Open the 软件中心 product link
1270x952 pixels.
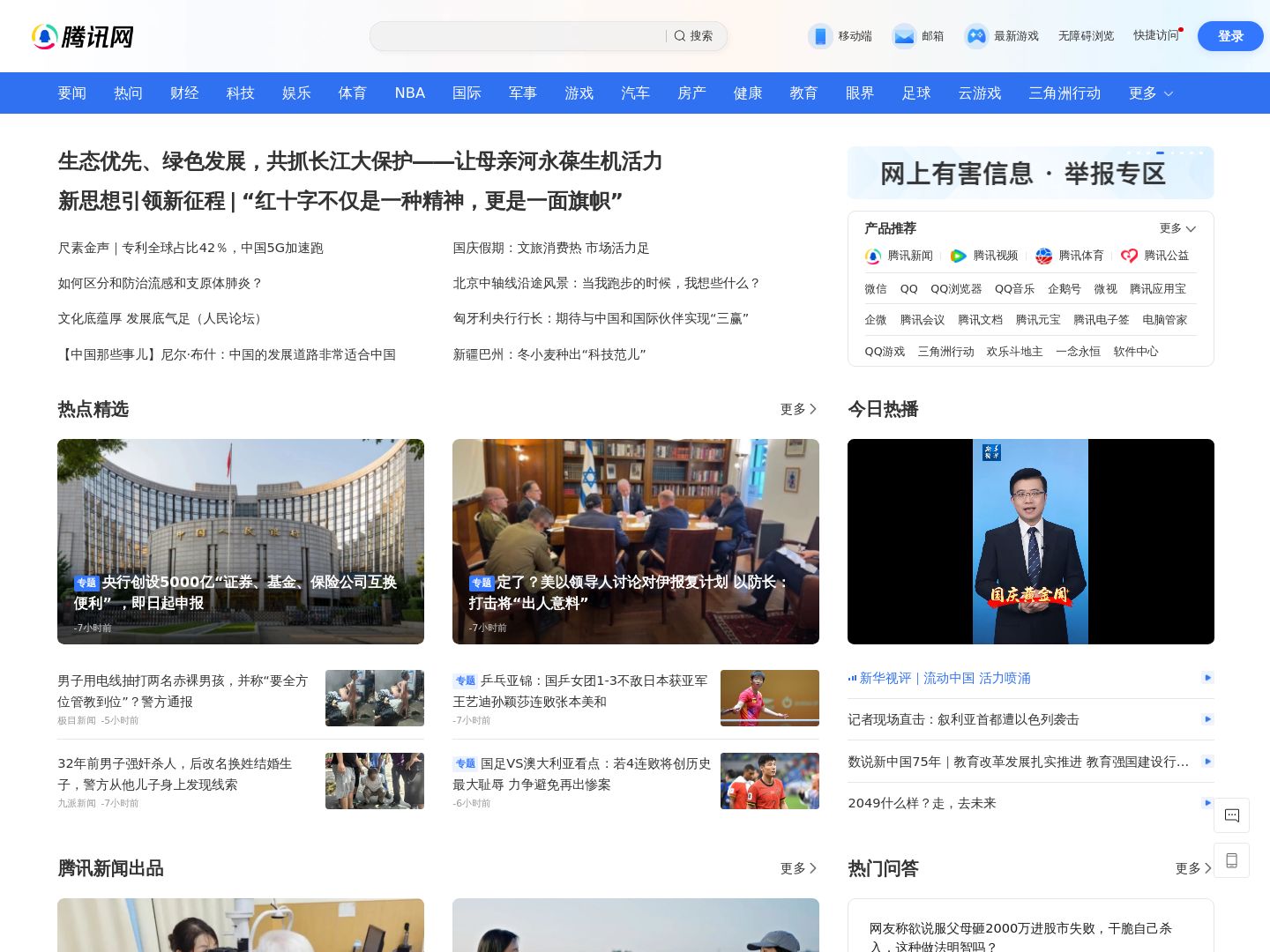[x=1136, y=352]
